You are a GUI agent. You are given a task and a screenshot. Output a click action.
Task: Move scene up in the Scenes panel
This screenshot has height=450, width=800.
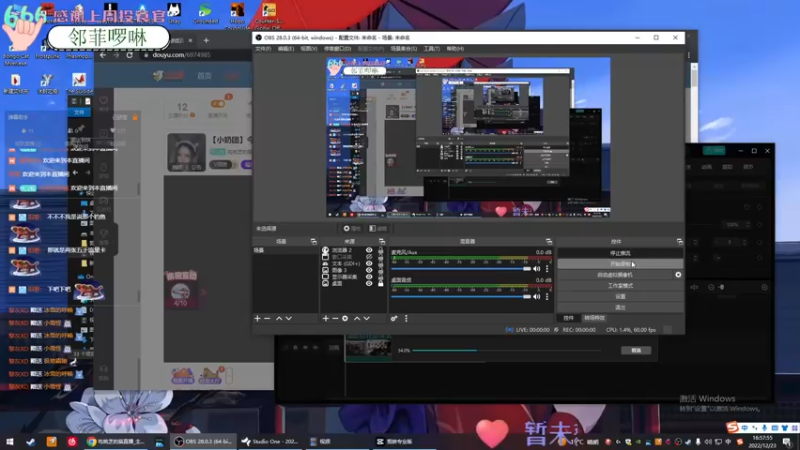[279, 318]
